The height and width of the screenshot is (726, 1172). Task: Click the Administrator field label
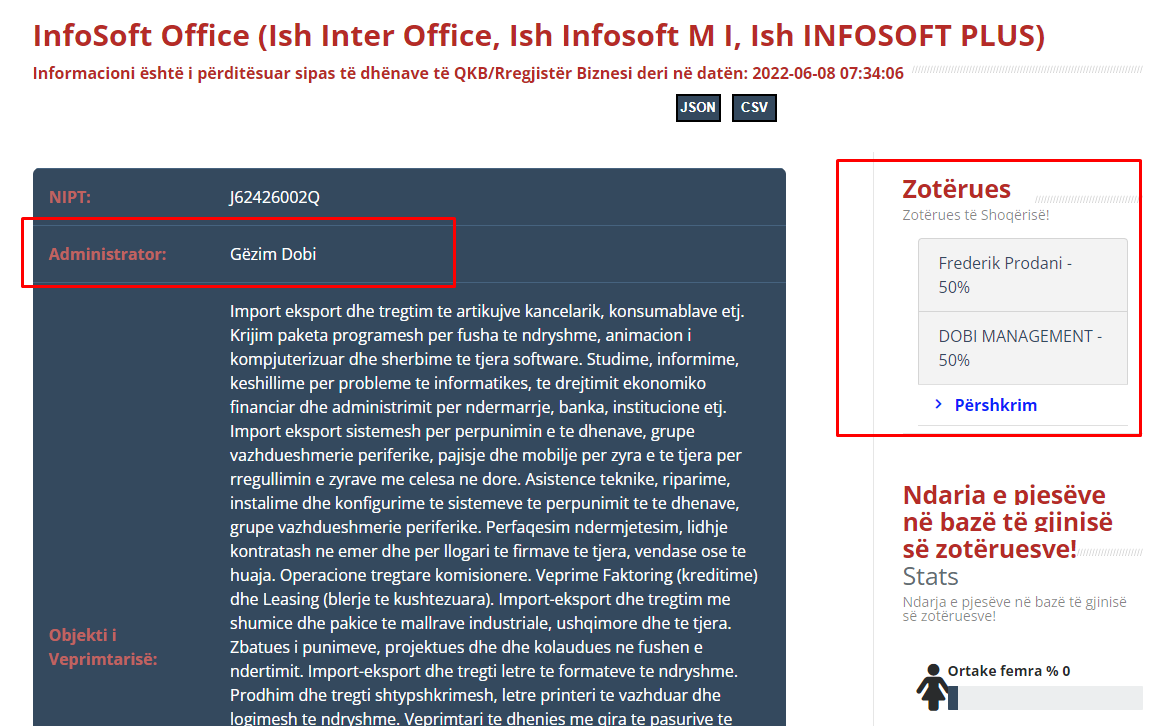[x=108, y=254]
